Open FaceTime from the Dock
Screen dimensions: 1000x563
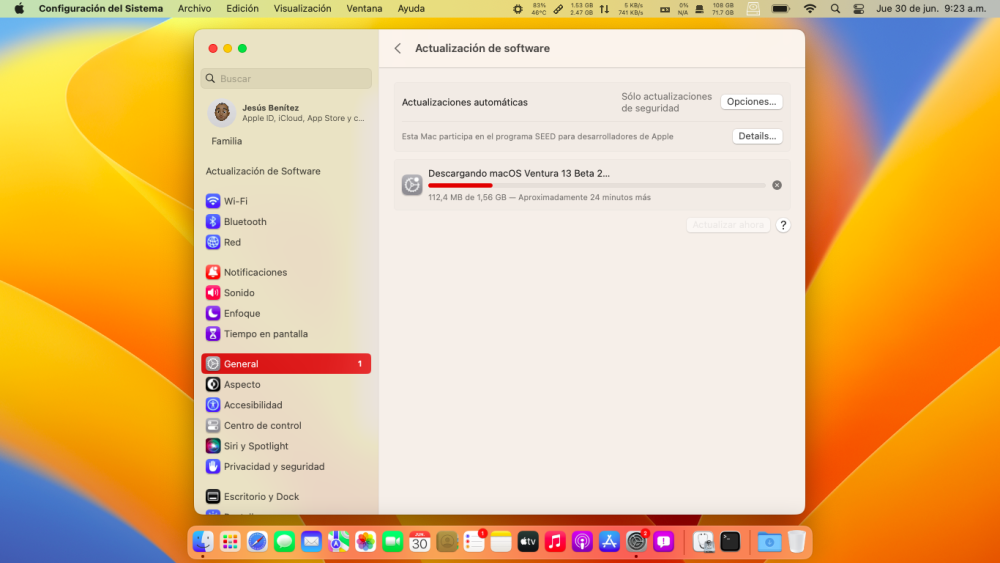tap(392, 542)
